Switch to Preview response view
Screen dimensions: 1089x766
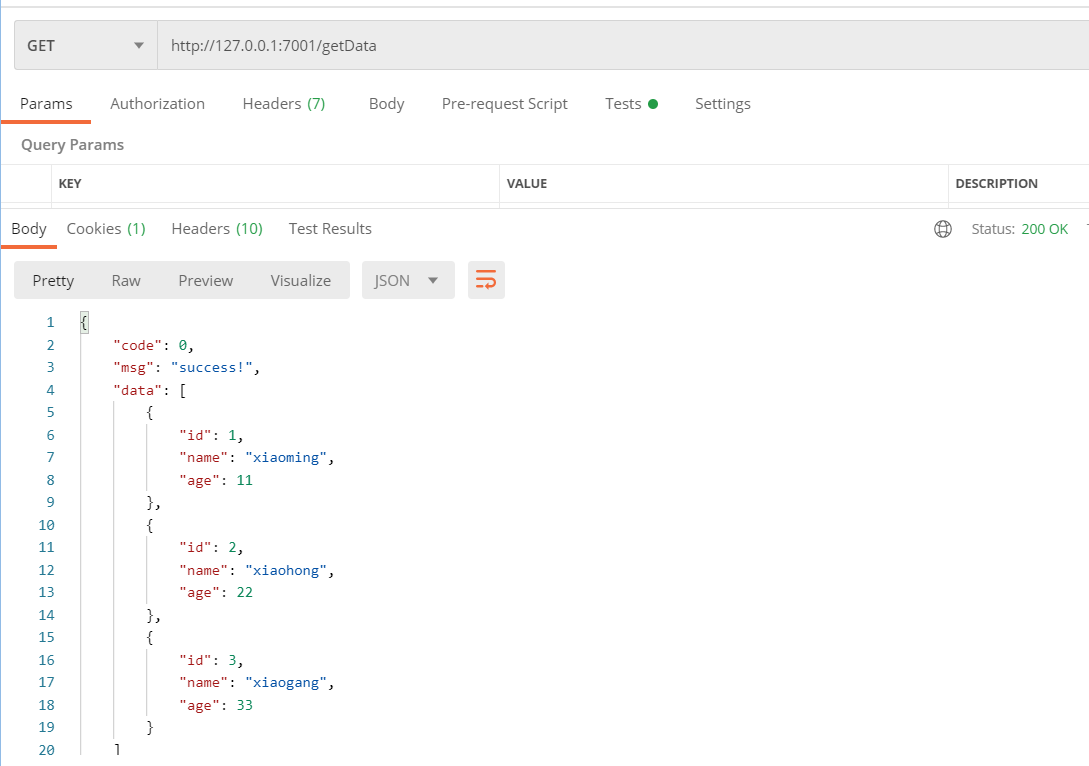click(205, 280)
